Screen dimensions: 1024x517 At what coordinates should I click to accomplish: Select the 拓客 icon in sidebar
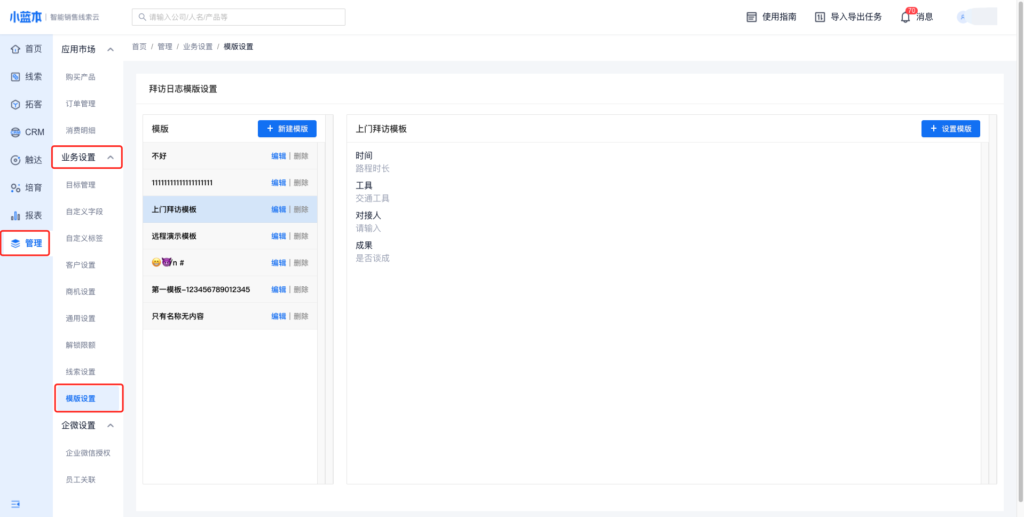(15, 104)
